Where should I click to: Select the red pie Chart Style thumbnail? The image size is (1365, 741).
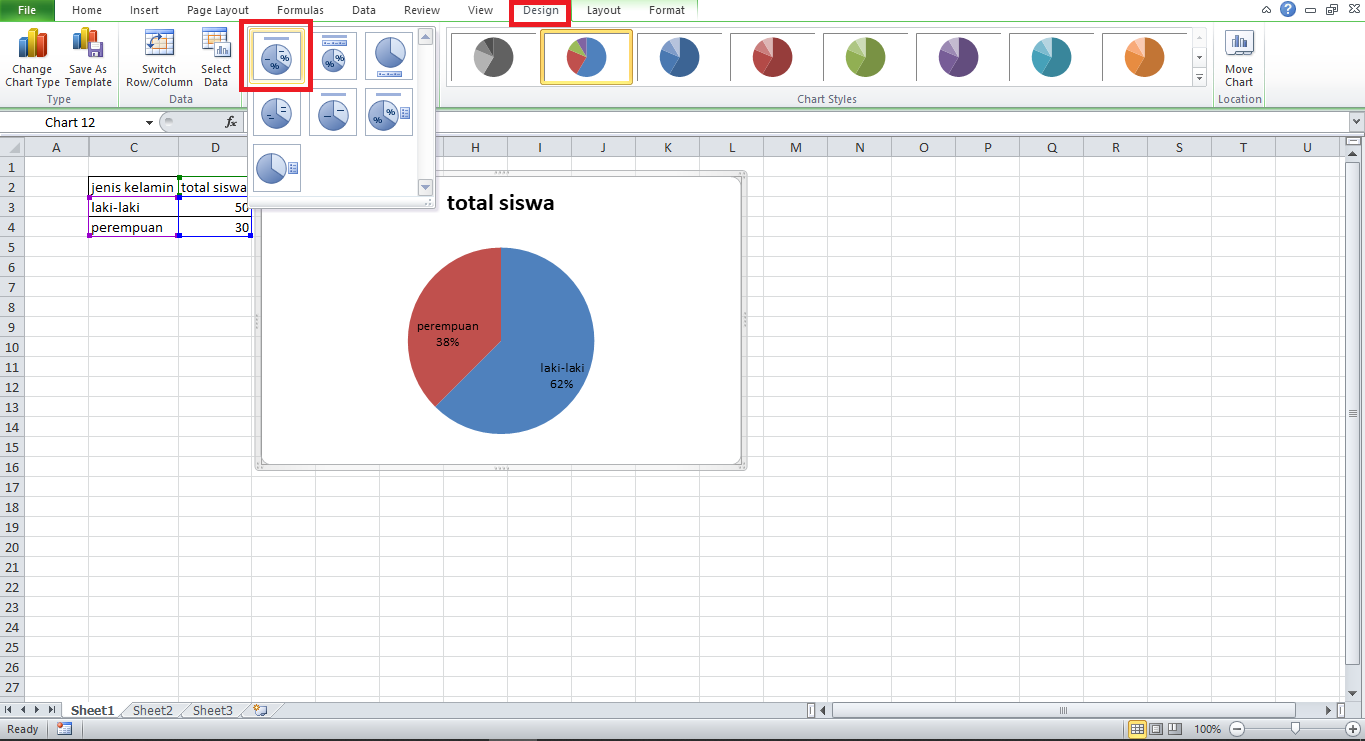point(773,57)
